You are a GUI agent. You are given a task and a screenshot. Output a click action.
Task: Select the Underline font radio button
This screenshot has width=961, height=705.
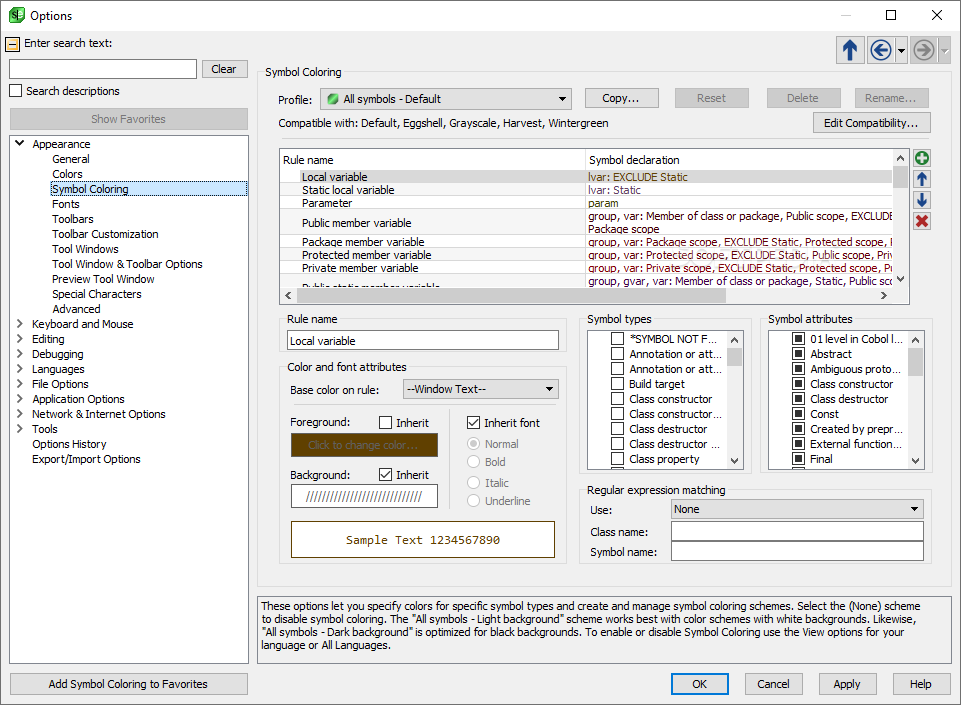473,501
